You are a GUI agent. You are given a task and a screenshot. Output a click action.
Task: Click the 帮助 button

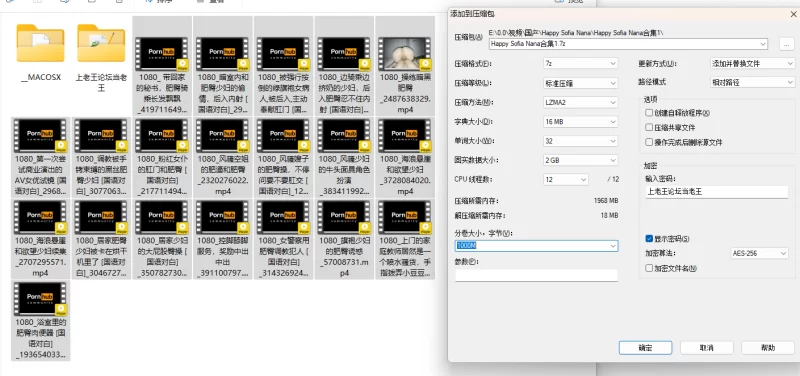(768, 348)
